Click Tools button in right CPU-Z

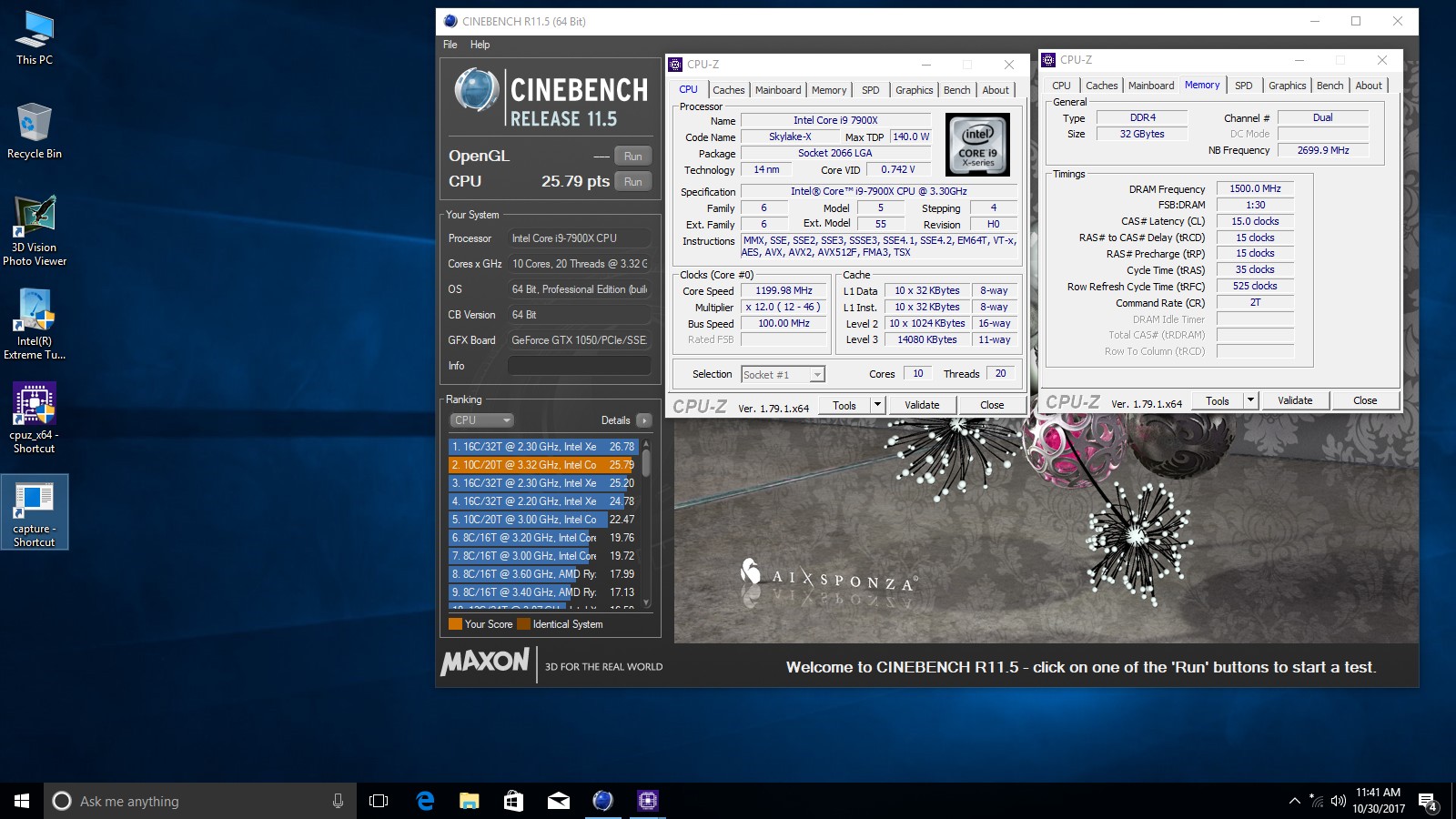tap(1218, 400)
